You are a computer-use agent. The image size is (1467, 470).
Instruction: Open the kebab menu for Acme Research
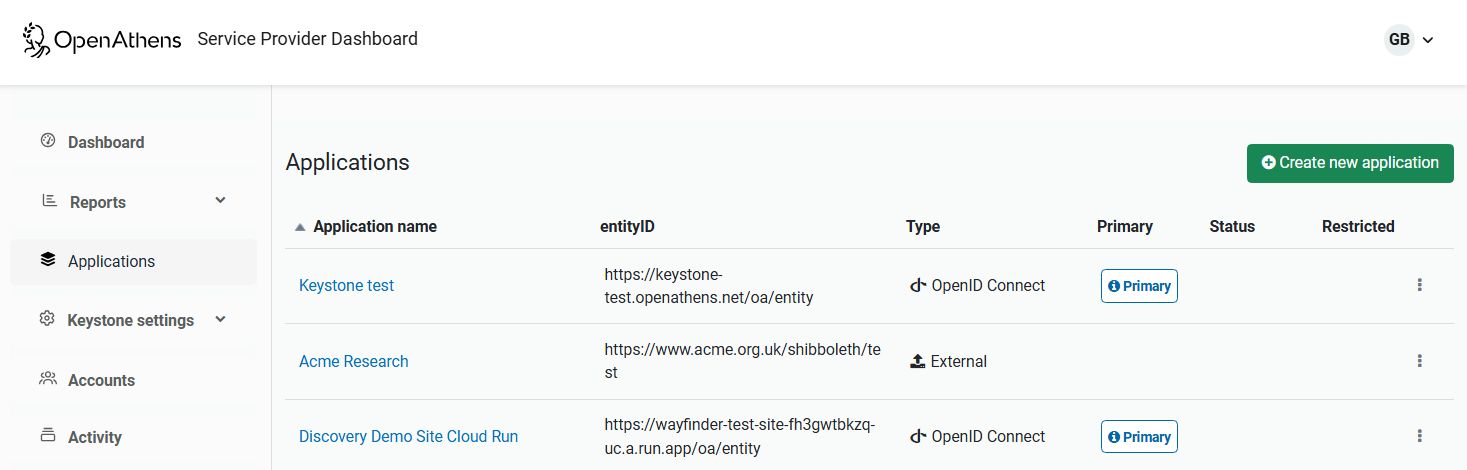[x=1419, y=361]
